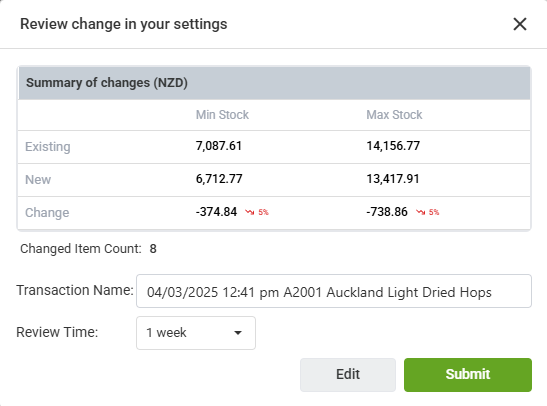Click the Existing Min Stock value 7,087.61
The height and width of the screenshot is (406, 547).
tap(219, 146)
